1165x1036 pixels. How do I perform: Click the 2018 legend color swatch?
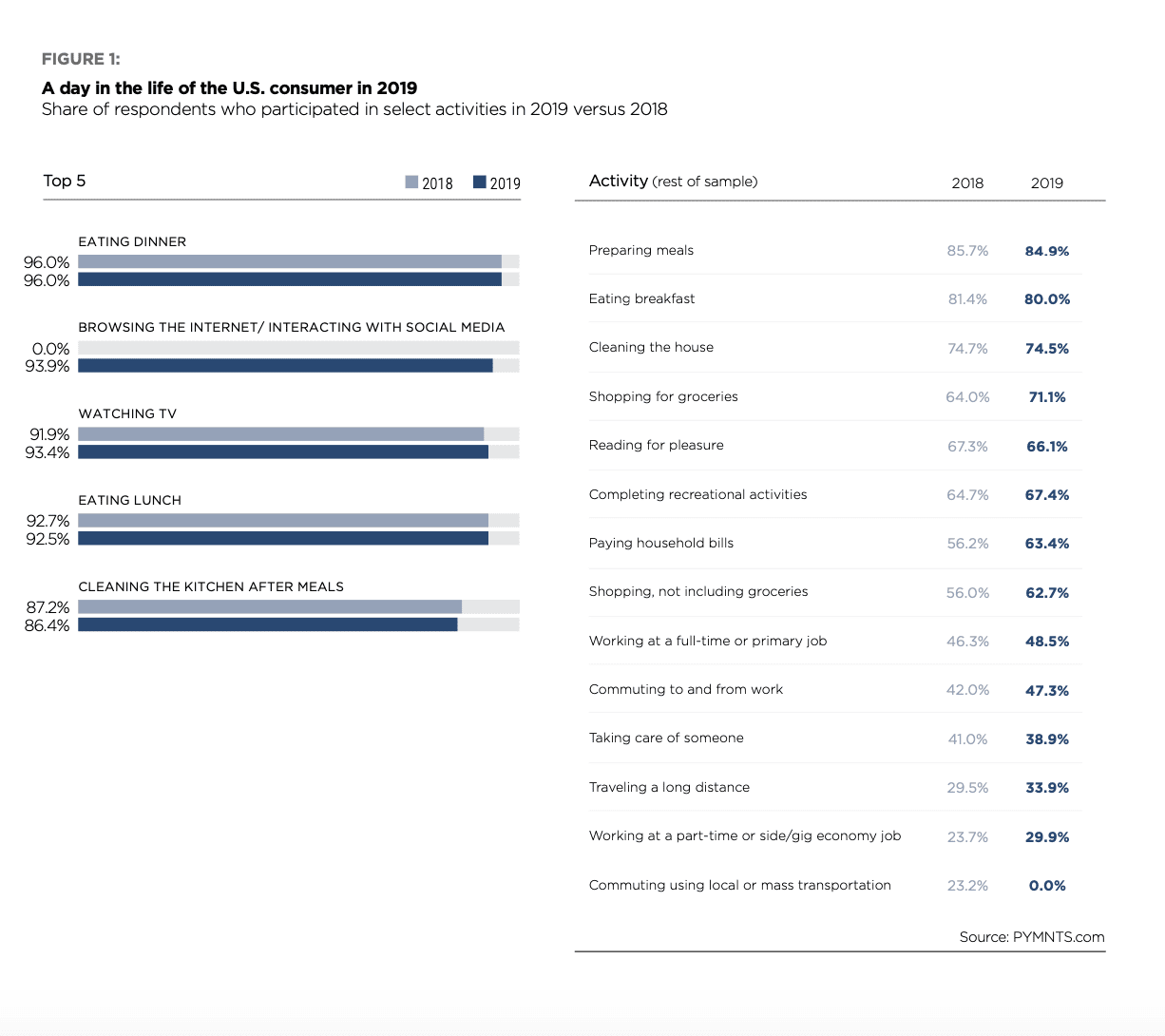coord(411,182)
